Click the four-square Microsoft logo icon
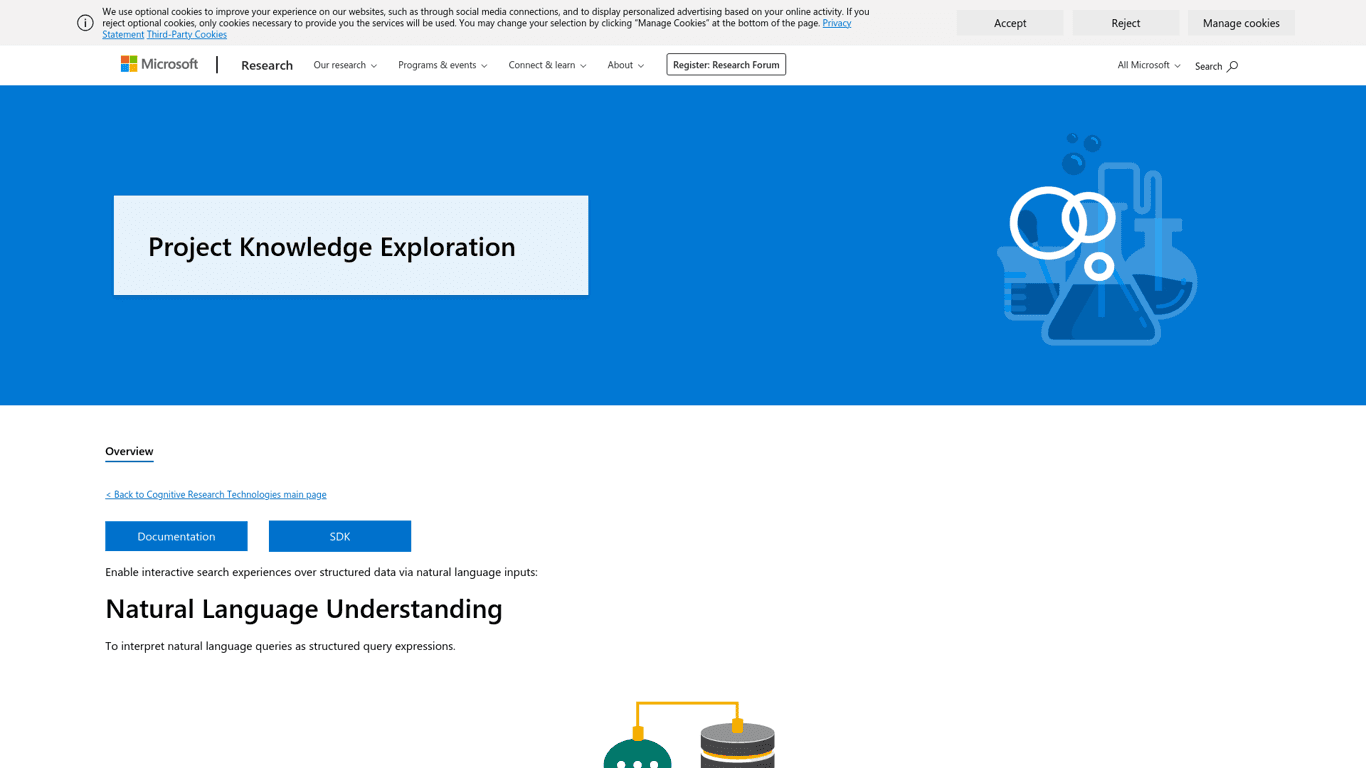Viewport: 1366px width, 768px height. point(128,63)
